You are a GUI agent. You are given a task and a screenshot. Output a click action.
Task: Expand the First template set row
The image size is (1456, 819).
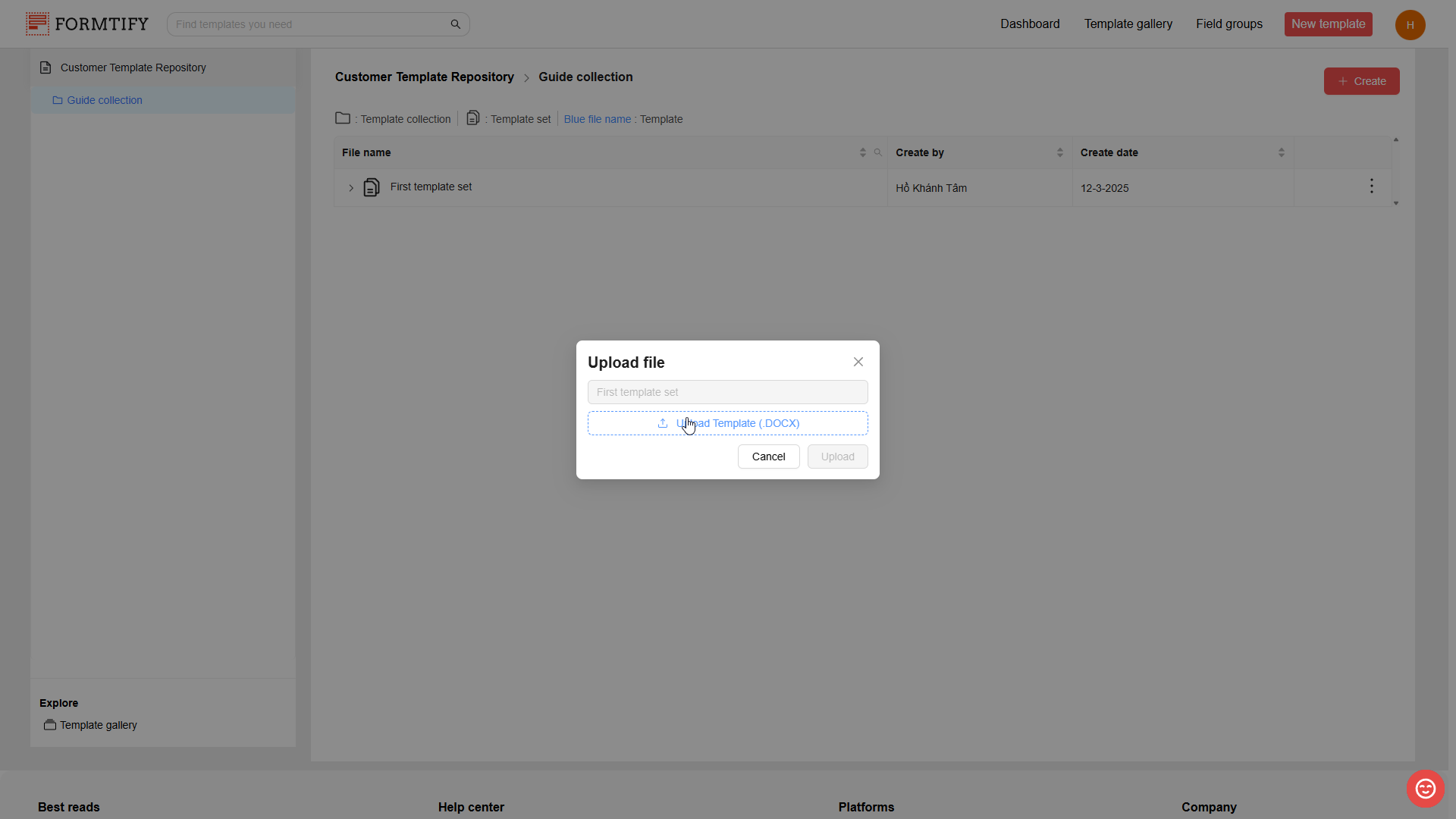351,188
